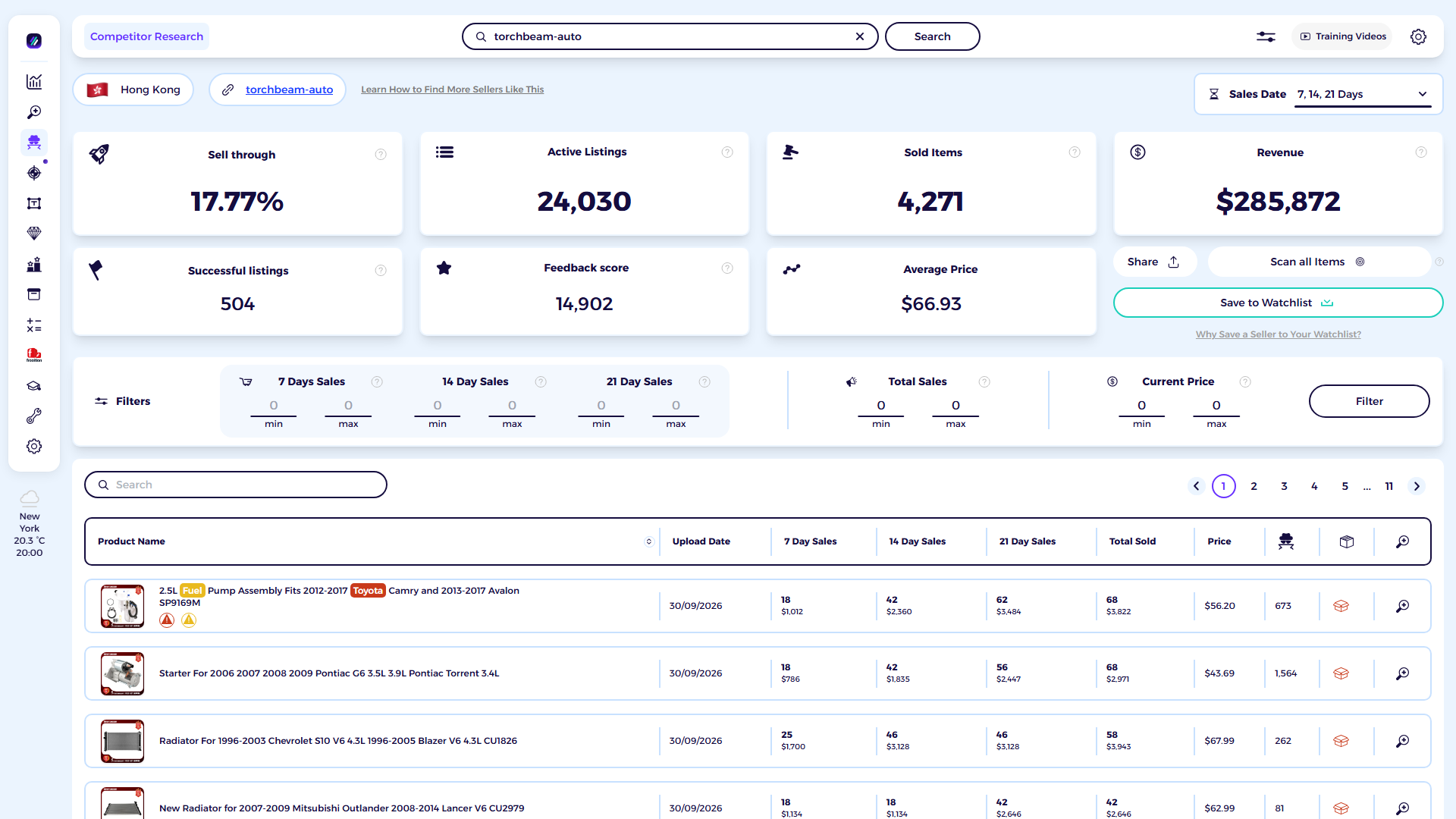Click the spy icon column header

pos(1286,541)
